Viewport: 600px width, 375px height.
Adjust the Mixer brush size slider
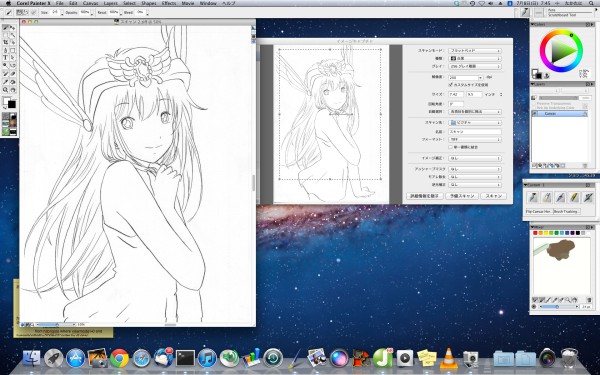(559, 307)
